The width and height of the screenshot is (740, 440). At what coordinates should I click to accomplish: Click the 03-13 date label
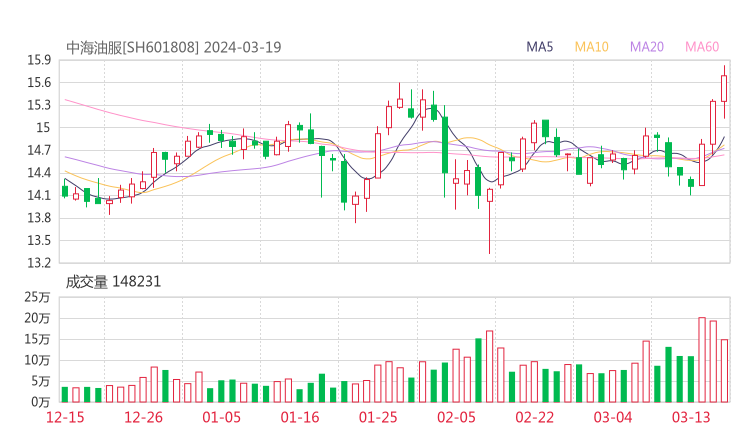tap(691, 417)
